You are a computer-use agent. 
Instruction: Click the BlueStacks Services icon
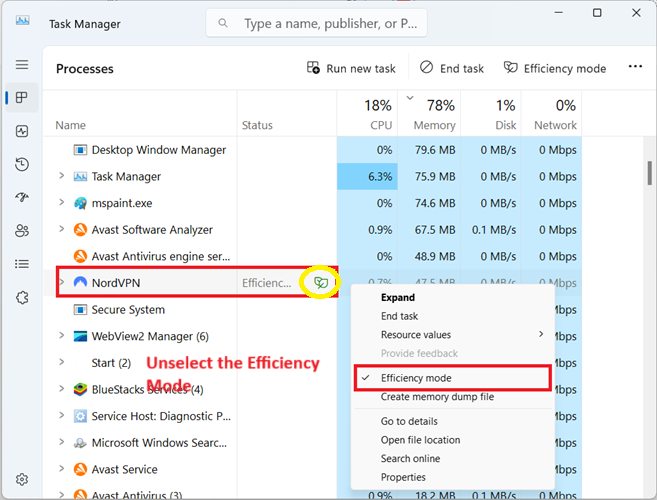coord(80,389)
